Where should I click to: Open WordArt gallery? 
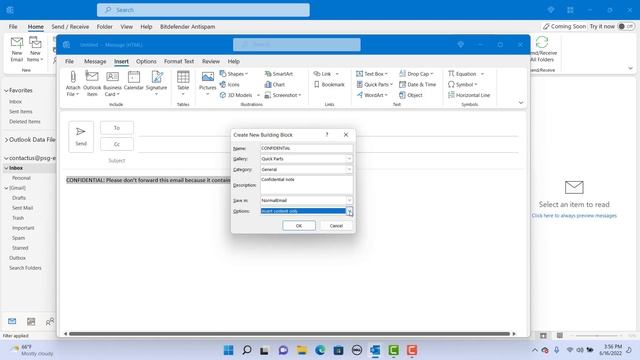[372, 95]
